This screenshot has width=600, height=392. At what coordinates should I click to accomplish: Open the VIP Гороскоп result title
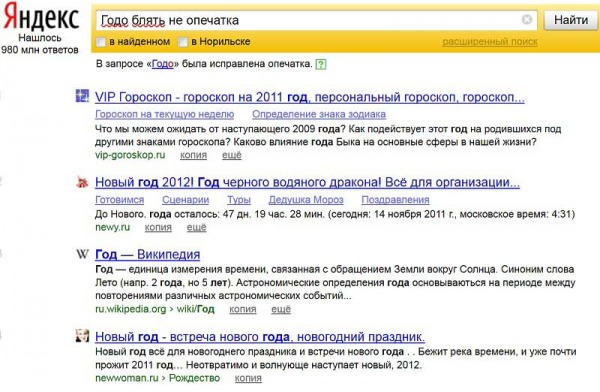[x=310, y=97]
